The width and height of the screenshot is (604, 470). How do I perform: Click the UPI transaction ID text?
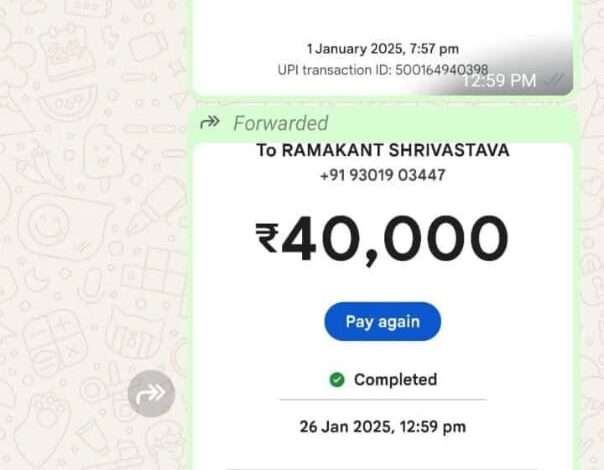pos(383,70)
